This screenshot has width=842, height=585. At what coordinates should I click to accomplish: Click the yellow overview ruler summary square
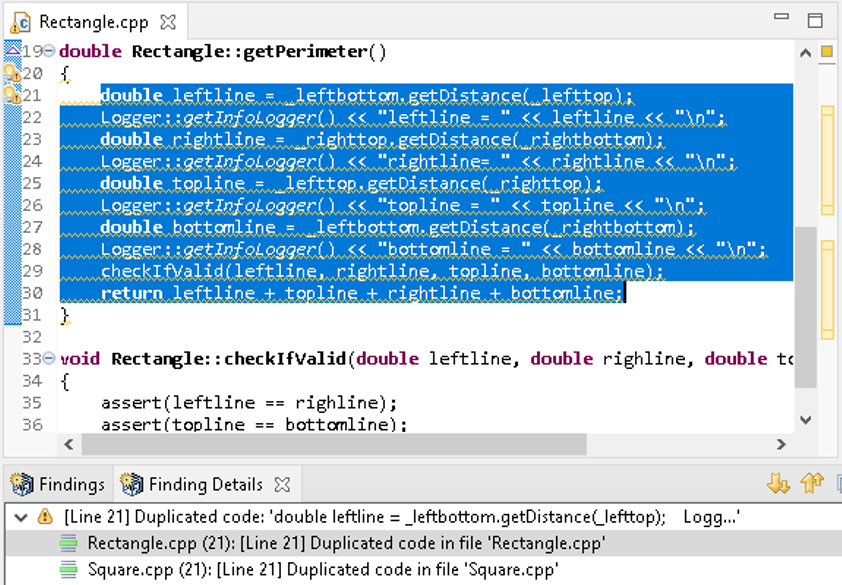pyautogui.click(x=827, y=52)
